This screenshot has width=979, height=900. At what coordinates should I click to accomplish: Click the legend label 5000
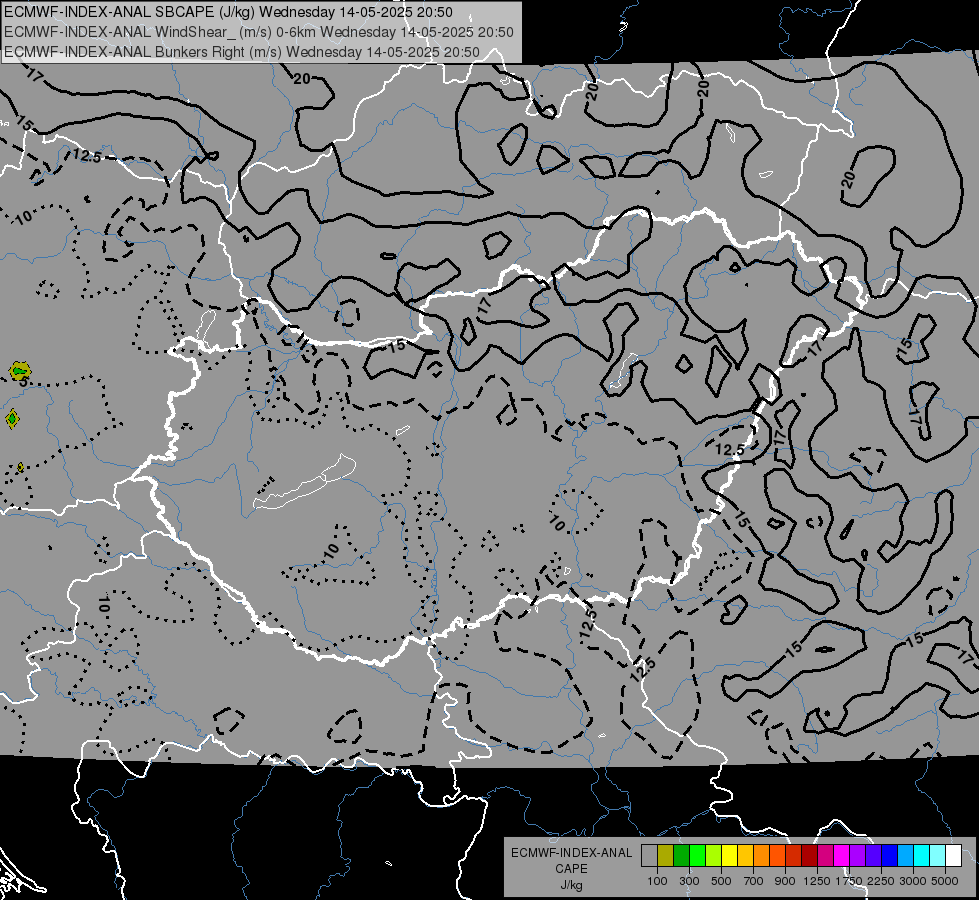coord(945,881)
